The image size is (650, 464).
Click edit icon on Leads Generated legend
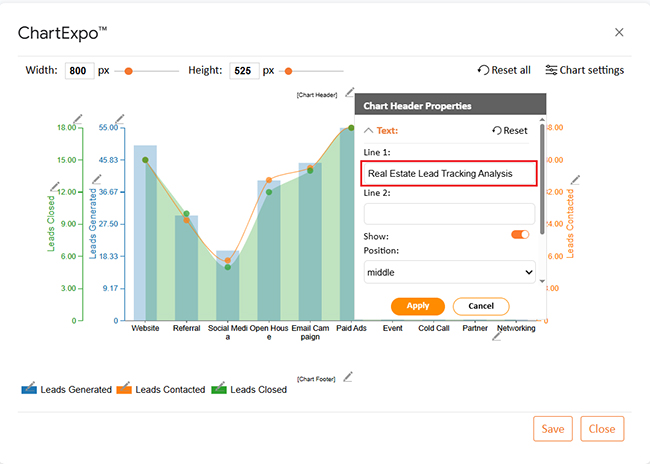[x=29, y=388]
